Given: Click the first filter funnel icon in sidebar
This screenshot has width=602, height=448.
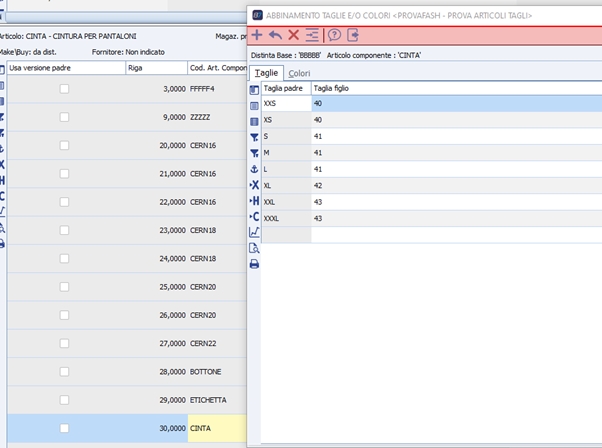Looking at the screenshot, I should (x=254, y=137).
